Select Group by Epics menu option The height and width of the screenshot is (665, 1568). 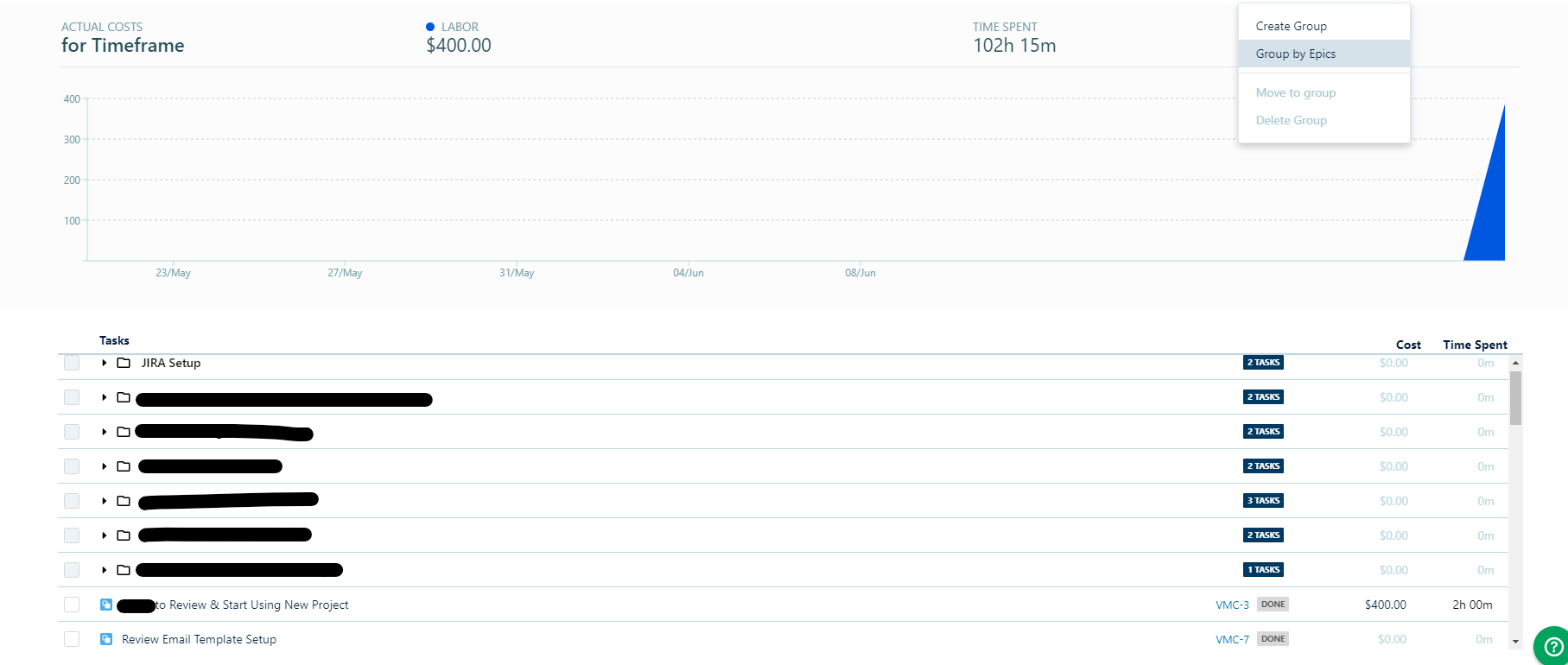coord(1295,54)
